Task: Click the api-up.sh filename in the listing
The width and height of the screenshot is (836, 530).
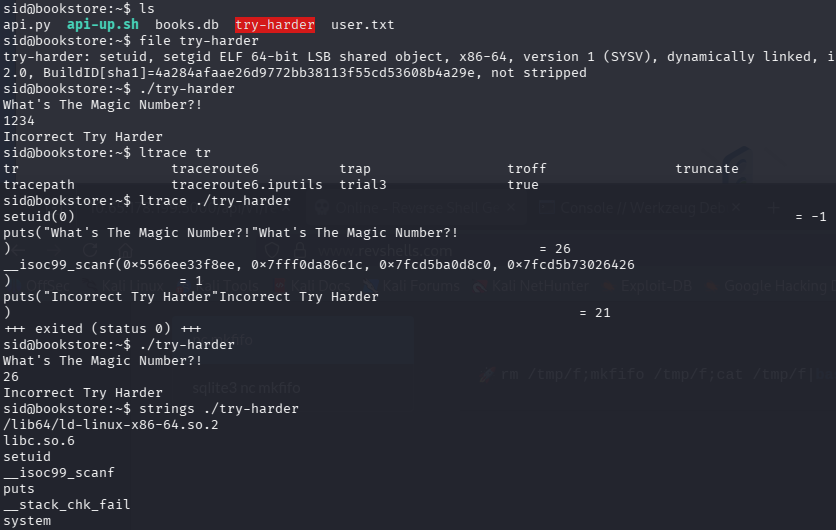Action: pyautogui.click(x=103, y=24)
